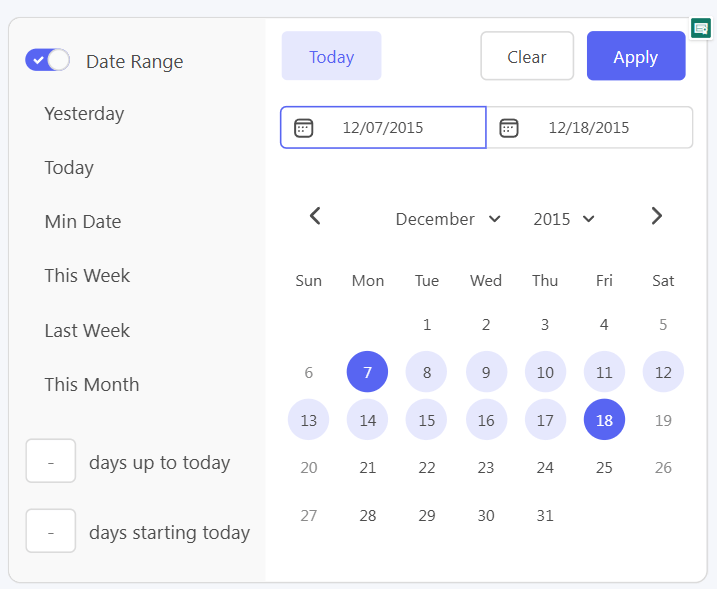Viewport: 717px width, 589px height.
Task: Select the Last Week preset
Action: click(87, 330)
